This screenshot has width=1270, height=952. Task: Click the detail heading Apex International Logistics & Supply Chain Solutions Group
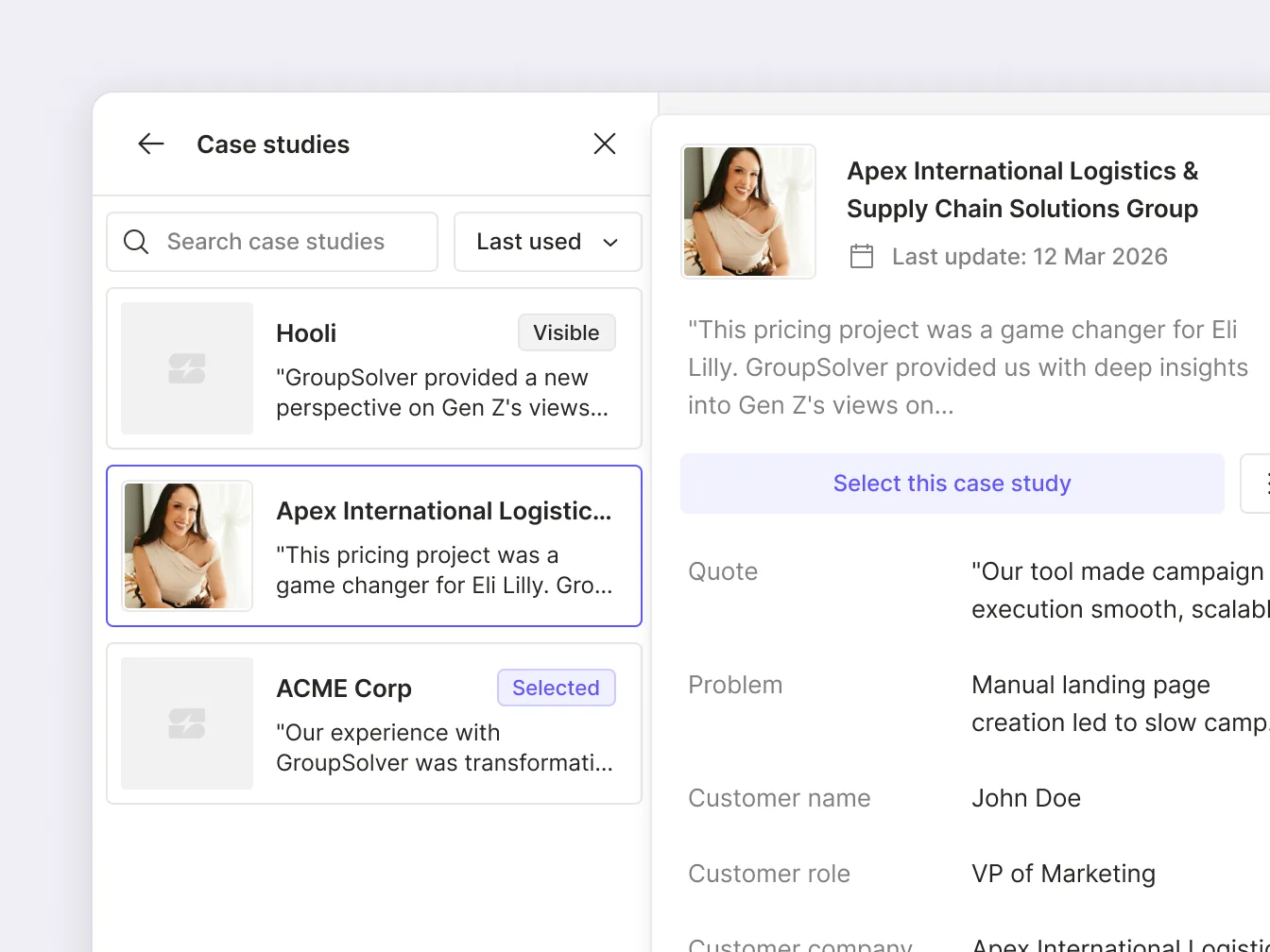click(1022, 190)
